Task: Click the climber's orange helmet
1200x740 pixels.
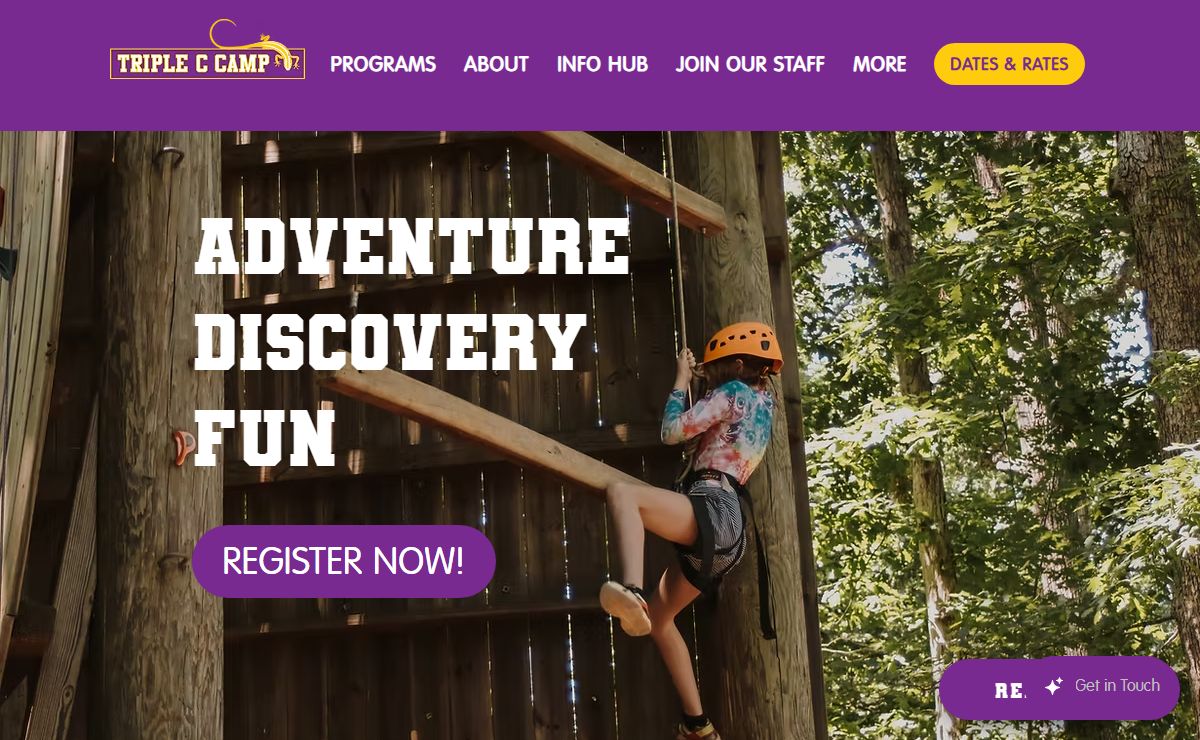Action: coord(742,344)
